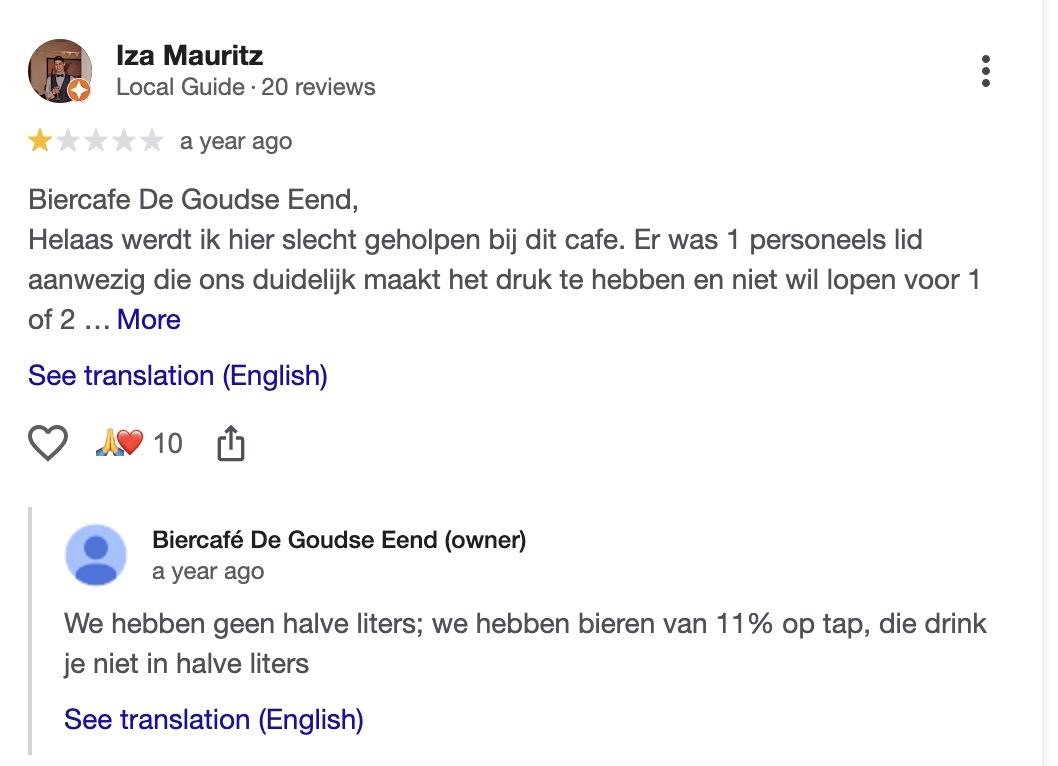The height and width of the screenshot is (766, 1058).
Task: Click the Local Guide 20 reviews text
Action: pyautogui.click(x=246, y=87)
